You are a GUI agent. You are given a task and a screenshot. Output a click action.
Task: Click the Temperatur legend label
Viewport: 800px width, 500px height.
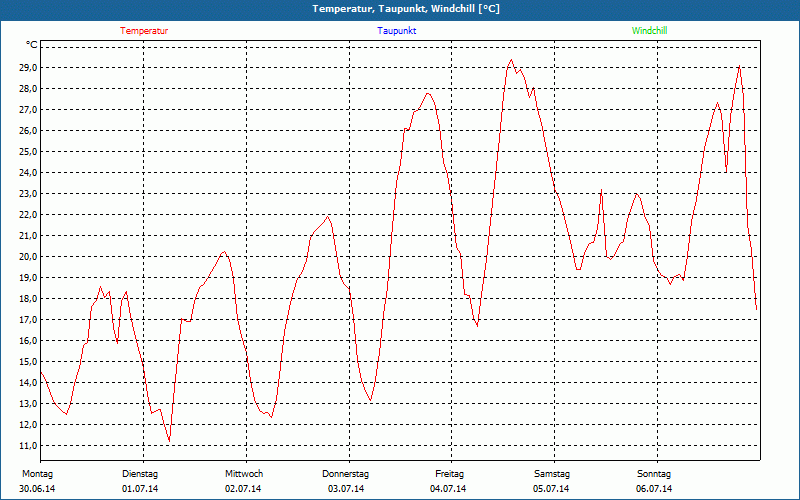(x=144, y=31)
